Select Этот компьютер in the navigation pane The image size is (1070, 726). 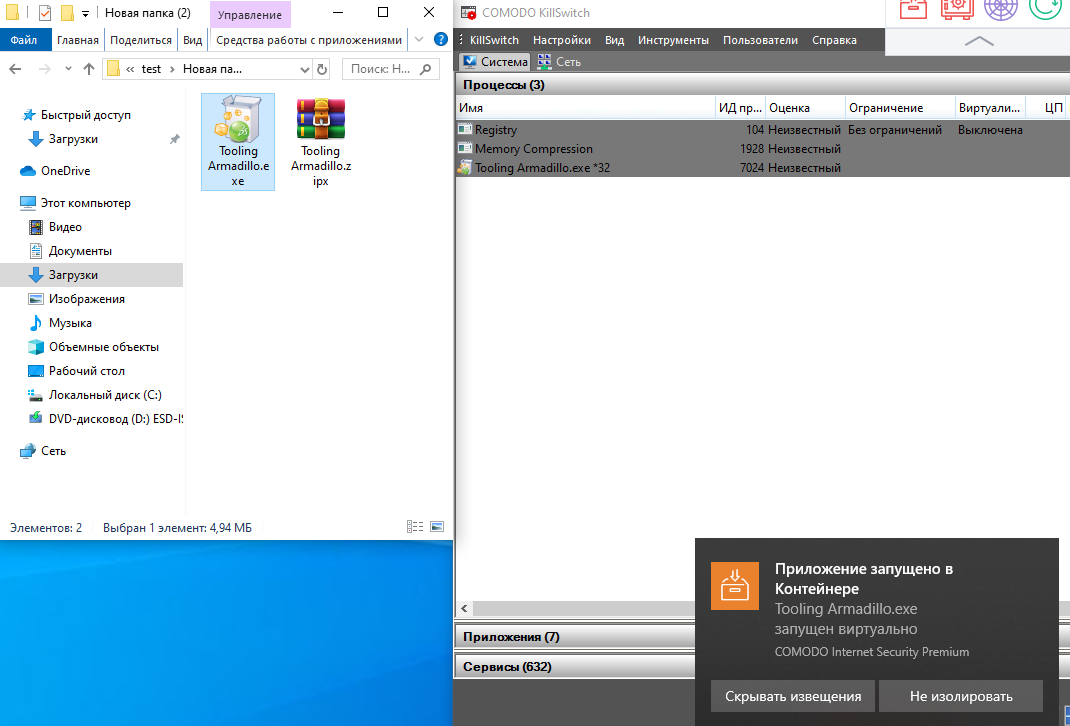coord(85,203)
